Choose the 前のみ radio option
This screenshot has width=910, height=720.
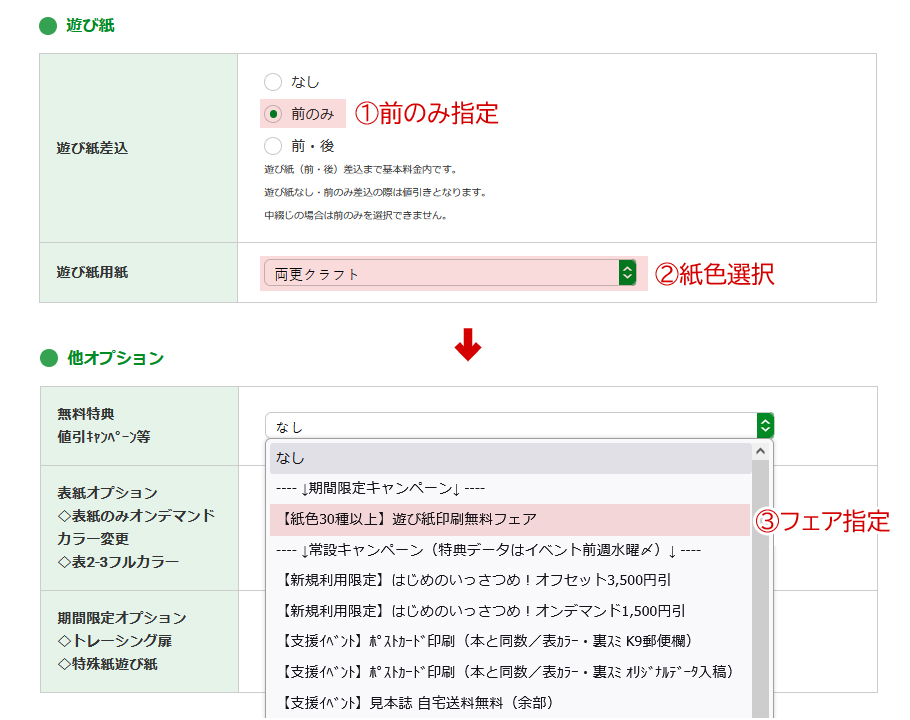pyautogui.click(x=273, y=114)
